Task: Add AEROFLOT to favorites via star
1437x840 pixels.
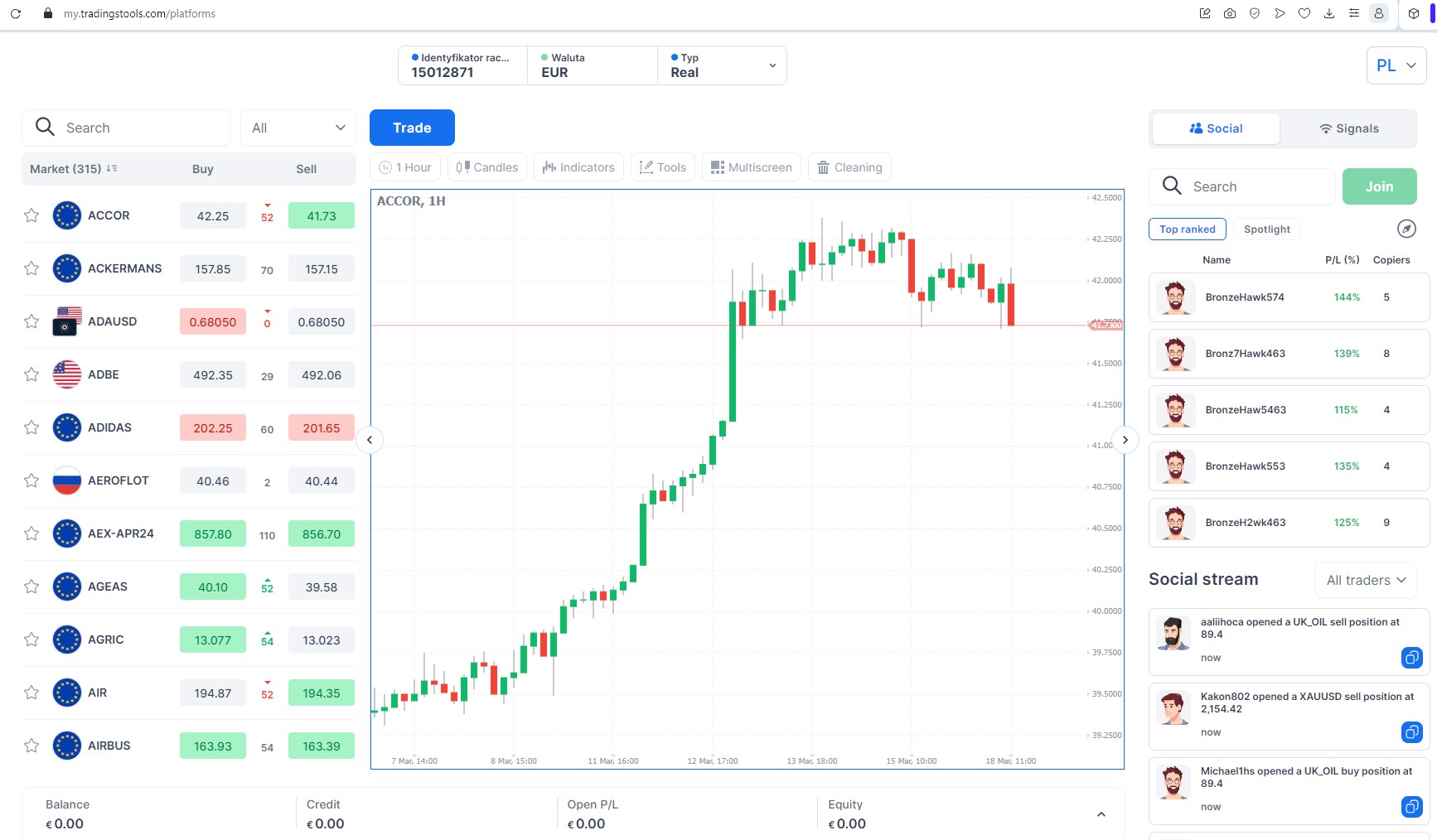Action: [x=31, y=480]
